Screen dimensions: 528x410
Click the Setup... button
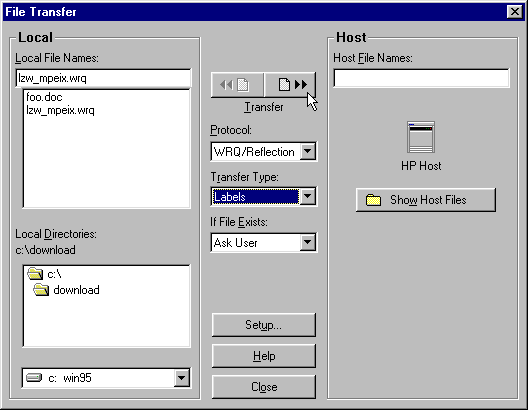point(264,325)
